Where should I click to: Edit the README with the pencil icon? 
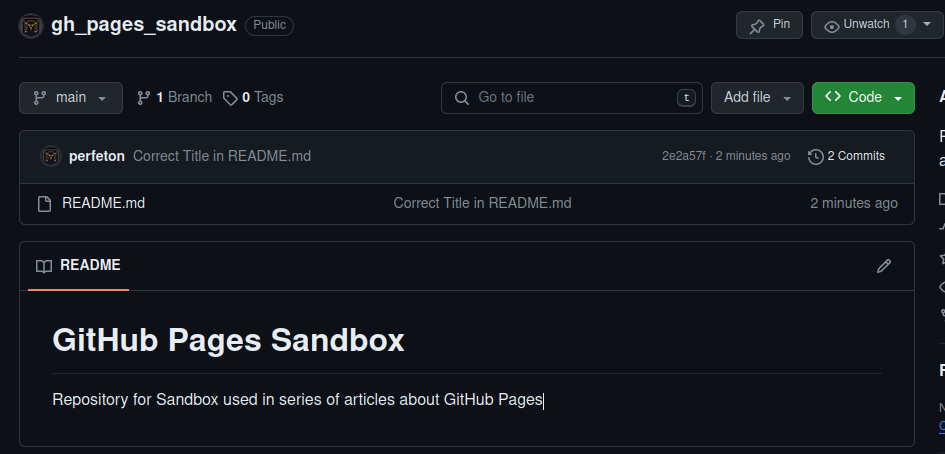[x=884, y=266]
